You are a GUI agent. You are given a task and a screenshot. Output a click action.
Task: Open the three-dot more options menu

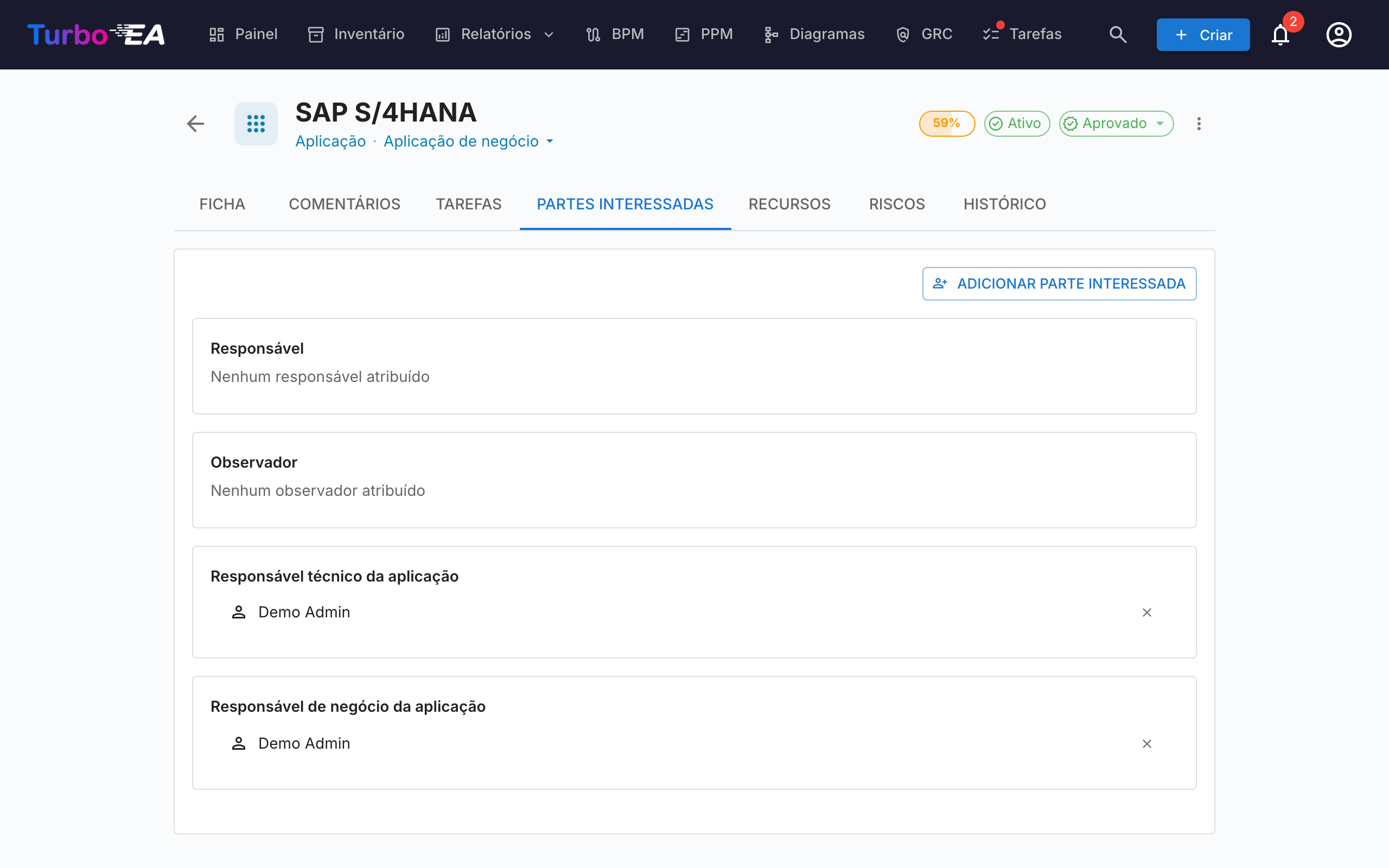[1199, 124]
